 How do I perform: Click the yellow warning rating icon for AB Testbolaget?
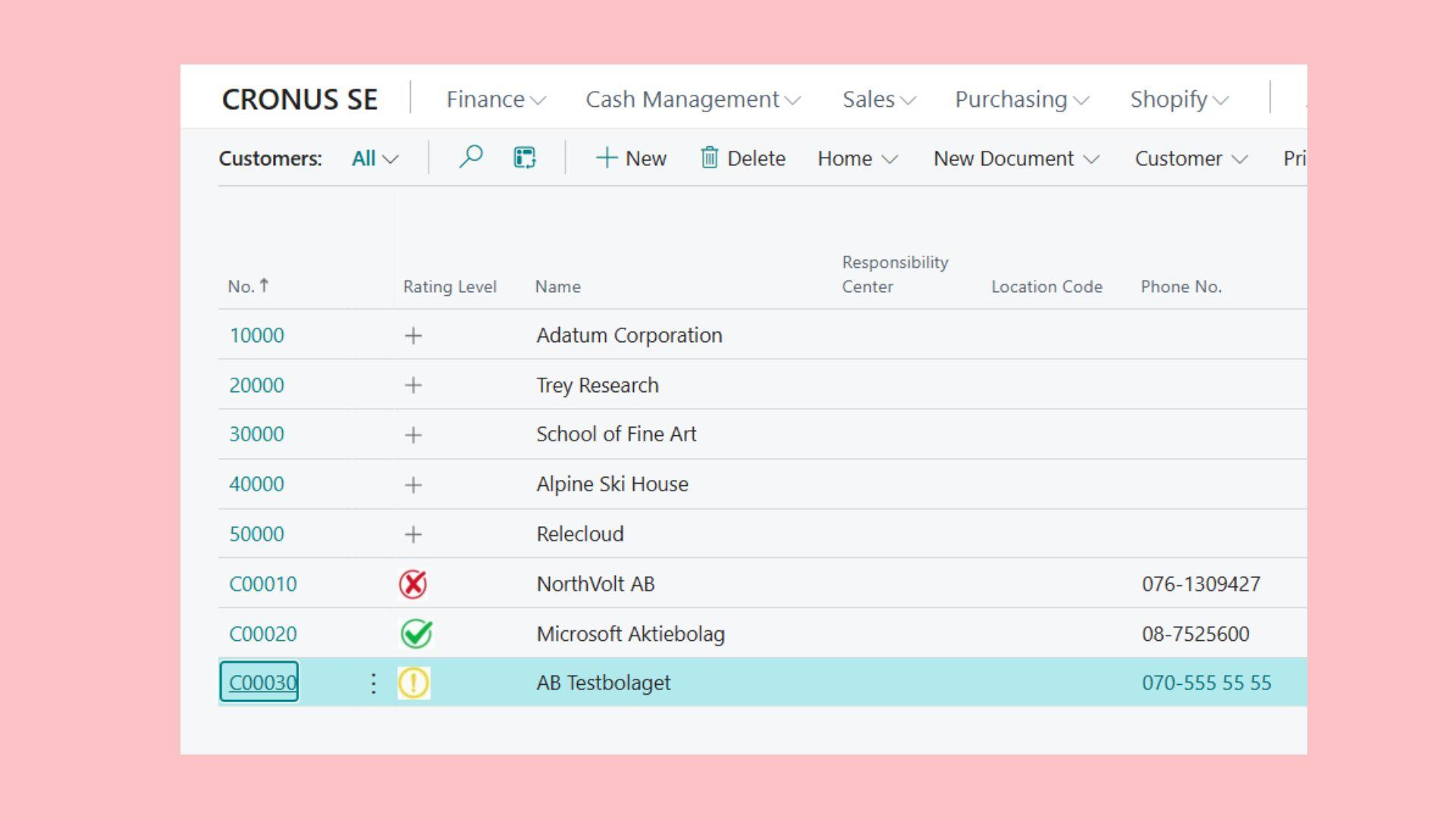coord(414,682)
